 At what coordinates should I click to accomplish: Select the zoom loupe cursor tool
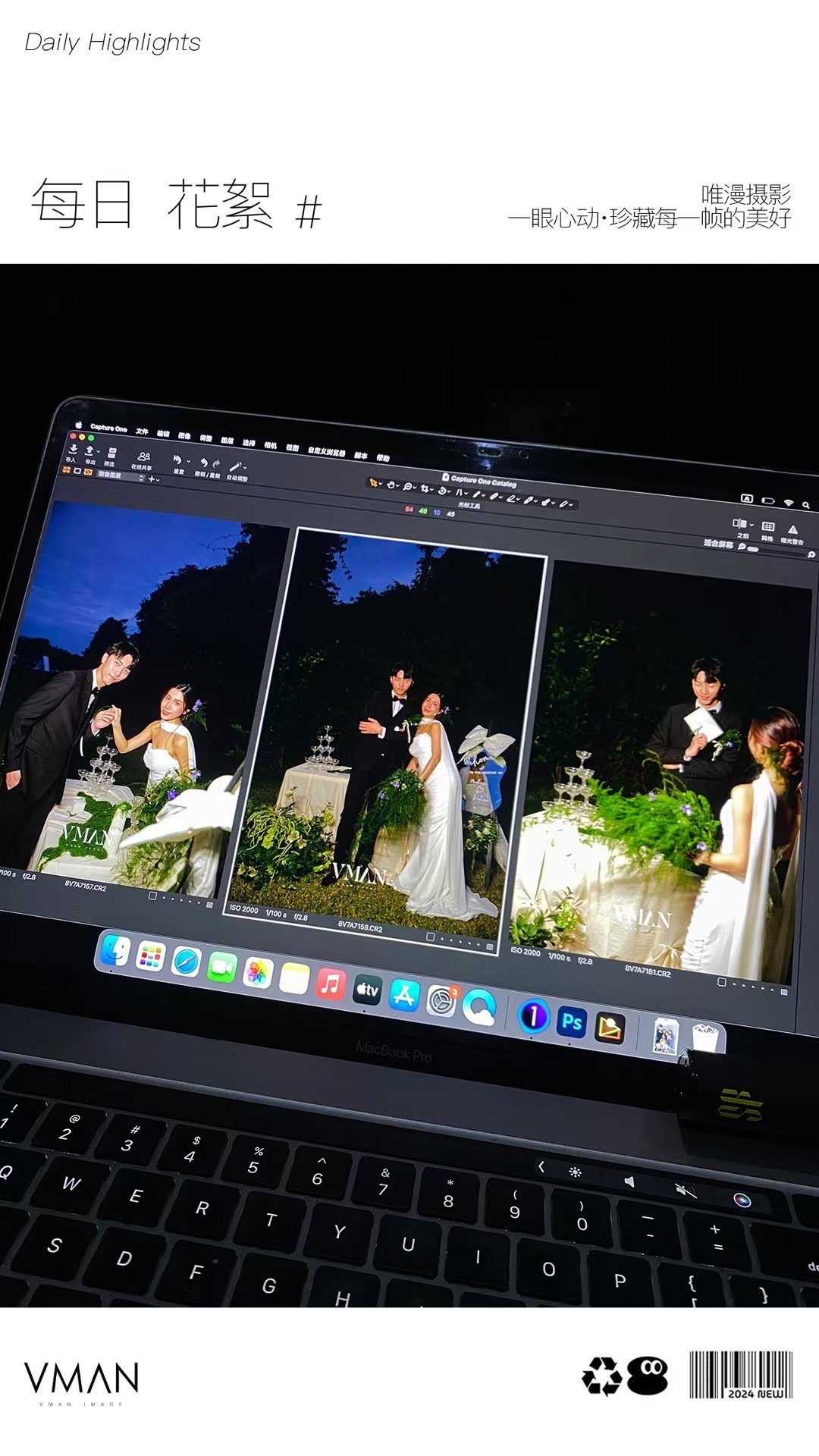point(408,486)
